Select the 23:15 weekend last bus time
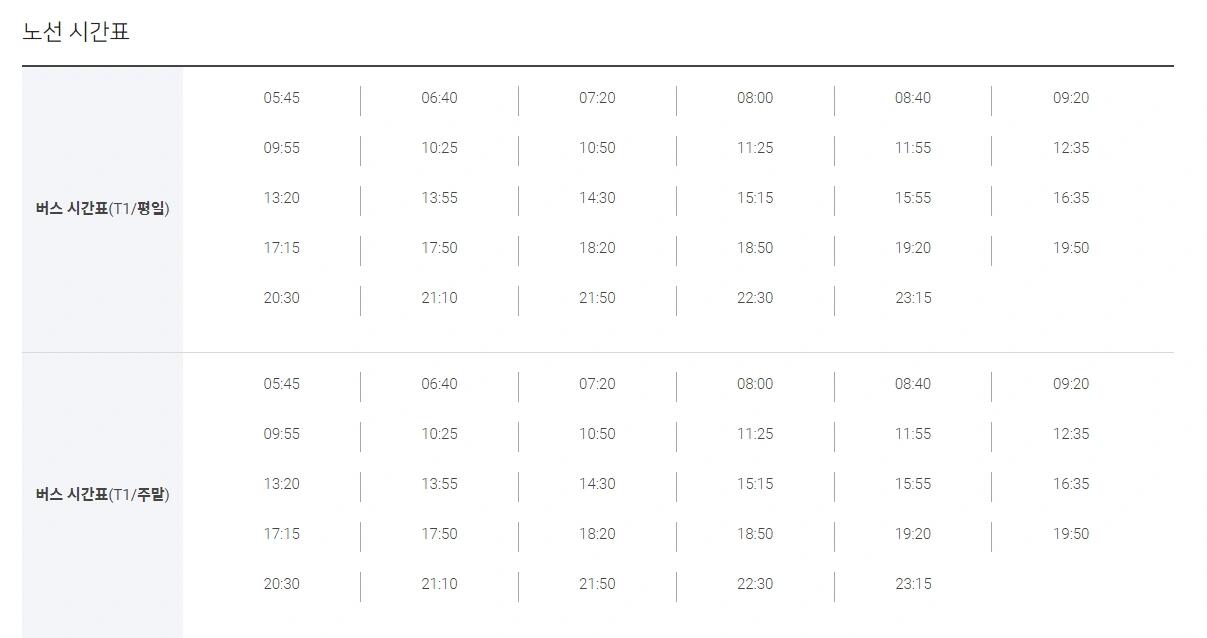 point(913,584)
